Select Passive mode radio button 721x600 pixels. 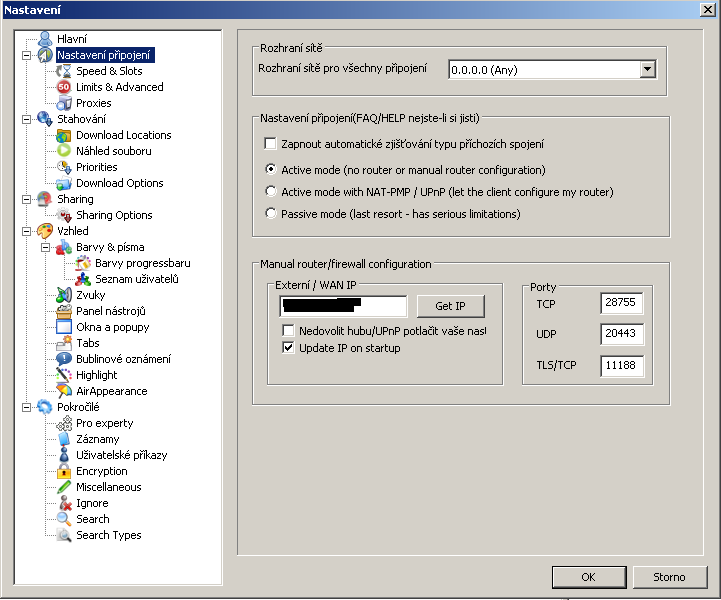coord(270,213)
